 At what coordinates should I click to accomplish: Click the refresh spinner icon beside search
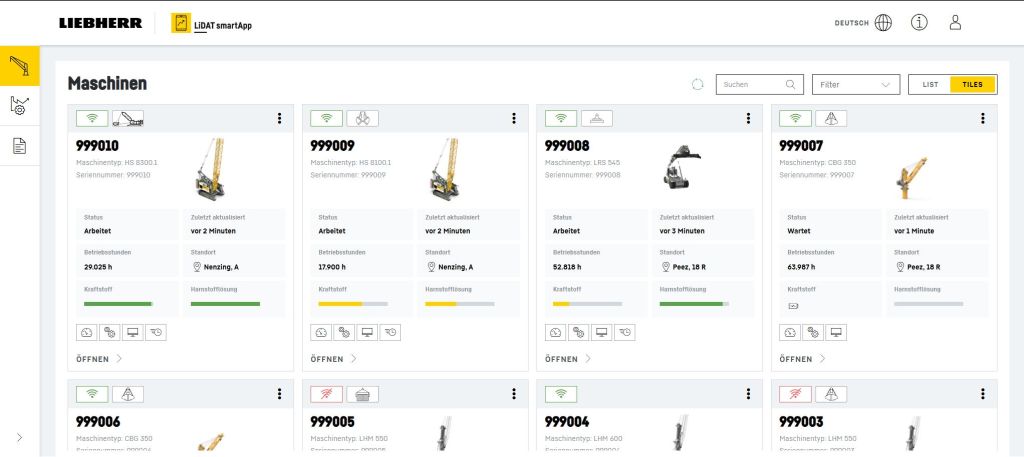pos(698,85)
